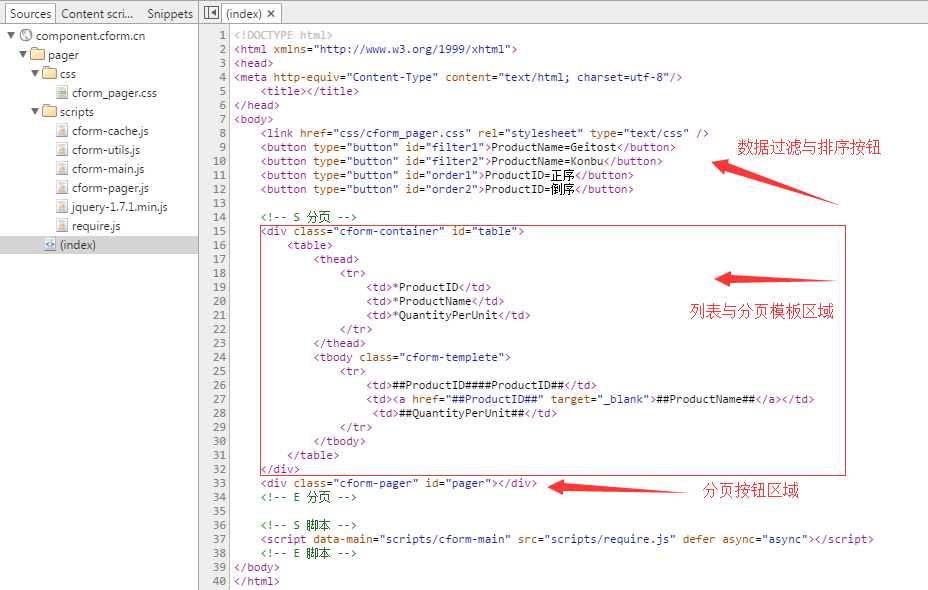Set breakpoint on line number 9

point(222,147)
